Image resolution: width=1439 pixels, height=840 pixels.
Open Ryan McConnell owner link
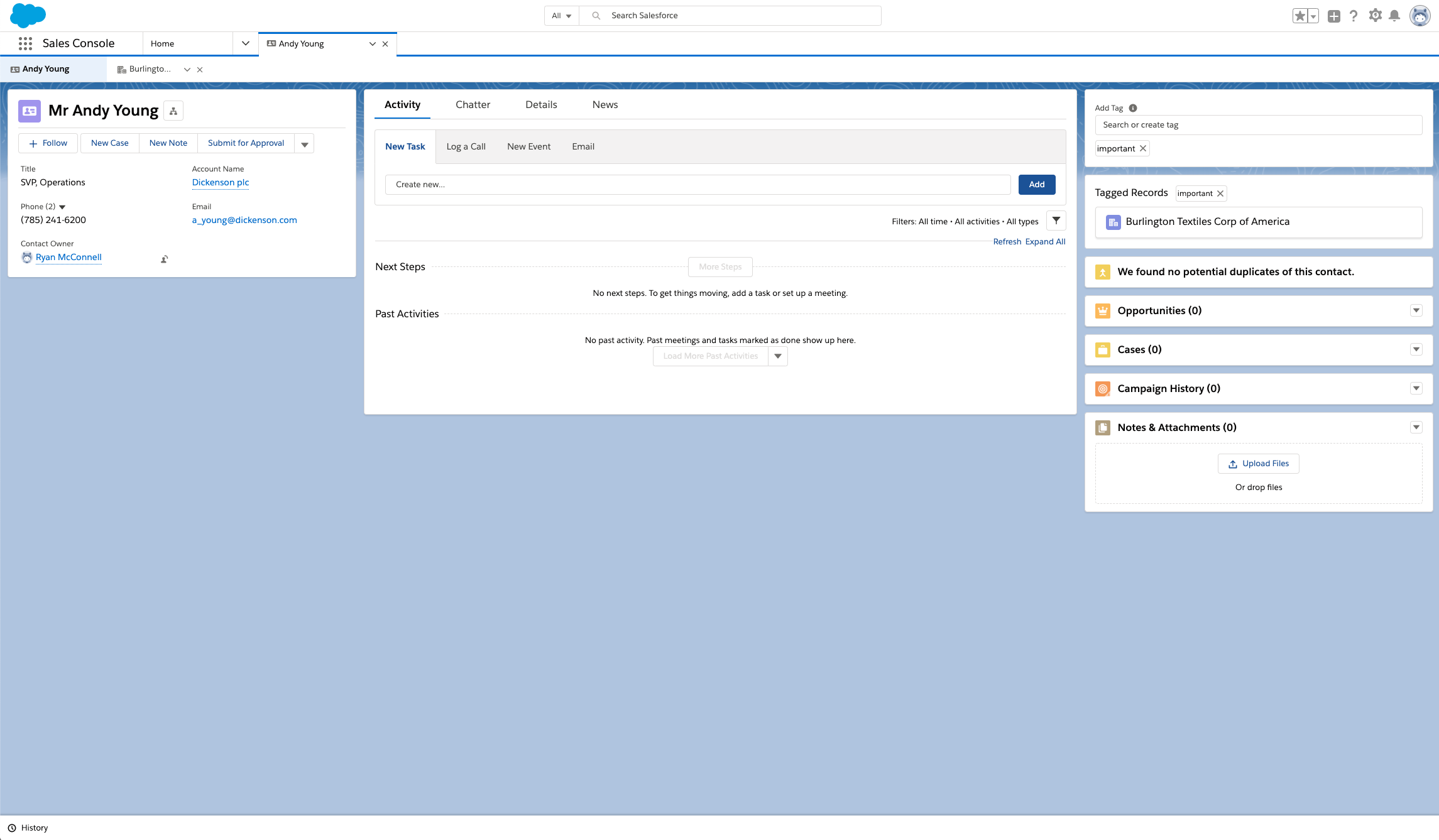click(x=68, y=258)
